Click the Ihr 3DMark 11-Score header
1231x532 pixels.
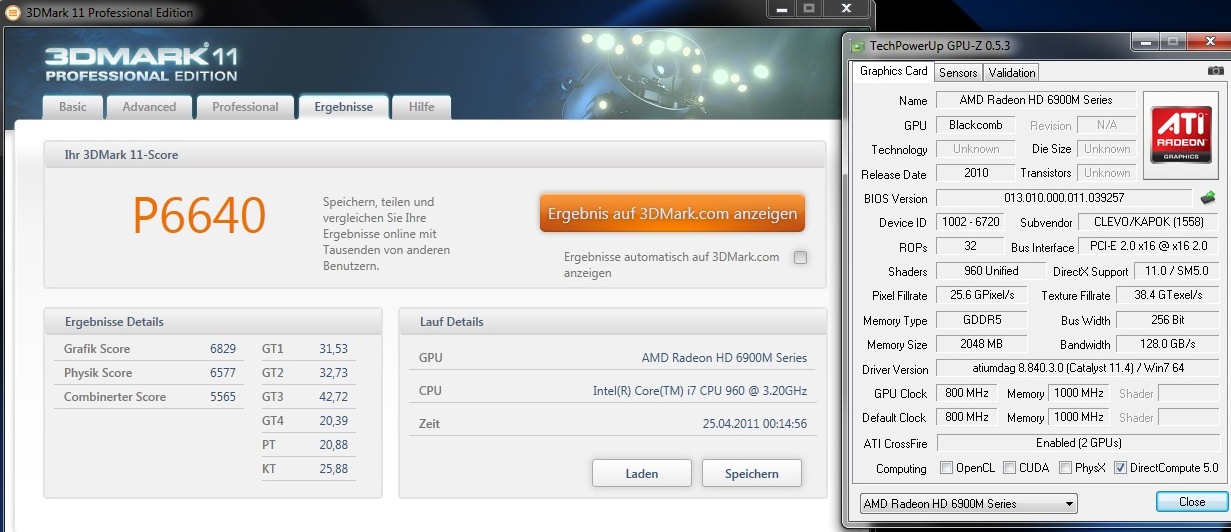[x=435, y=155]
